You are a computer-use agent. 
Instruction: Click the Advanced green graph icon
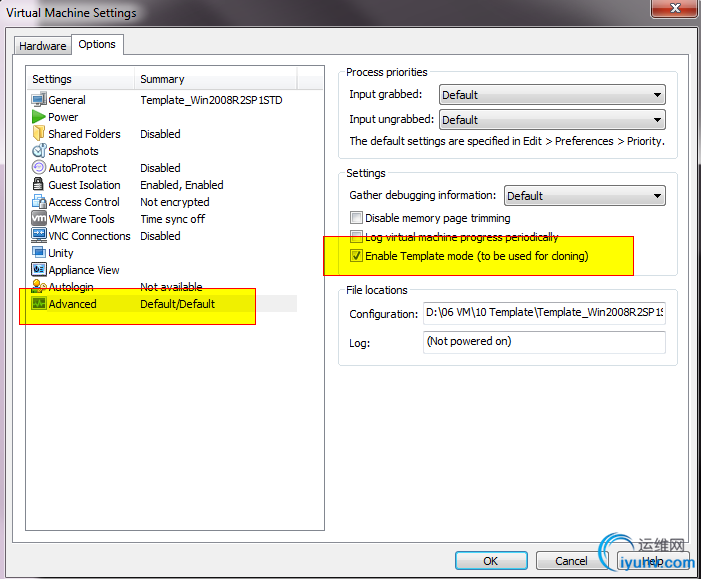pyautogui.click(x=39, y=304)
